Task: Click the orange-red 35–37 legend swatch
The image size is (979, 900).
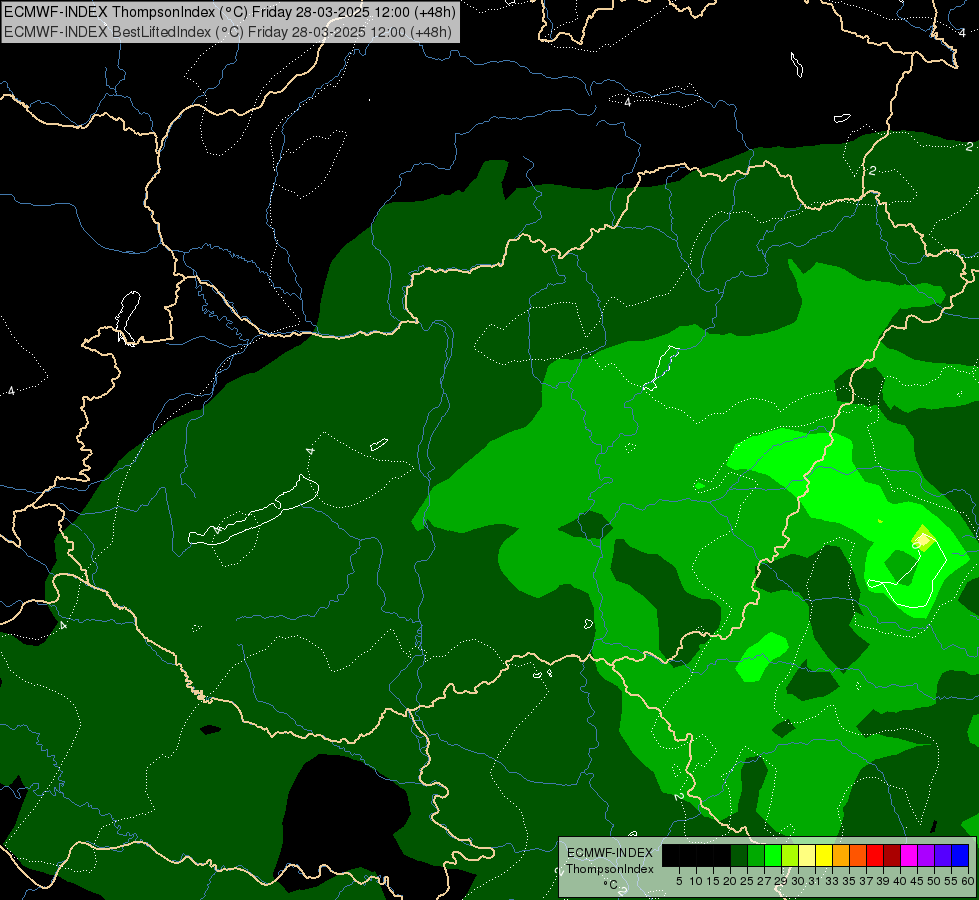Action: coord(858,855)
